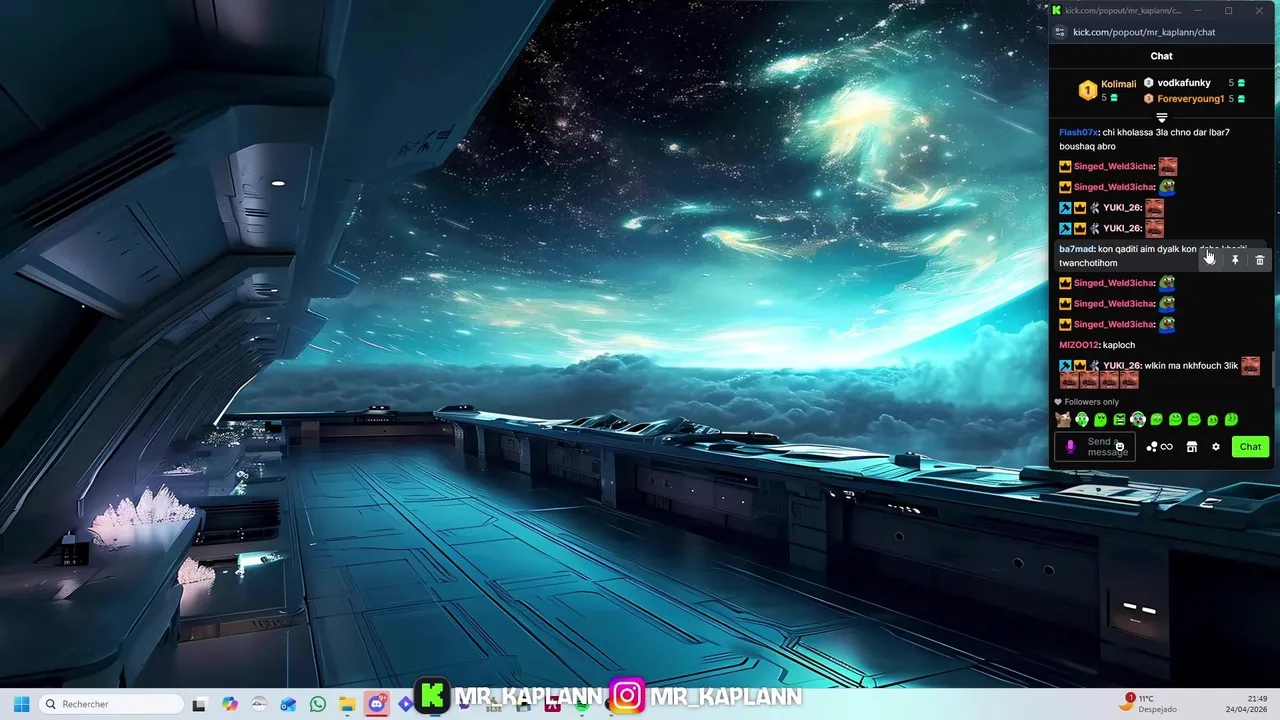This screenshot has height=720, width=1280.
Task: Open the emoji picker smiley icon
Action: (x=1120, y=447)
